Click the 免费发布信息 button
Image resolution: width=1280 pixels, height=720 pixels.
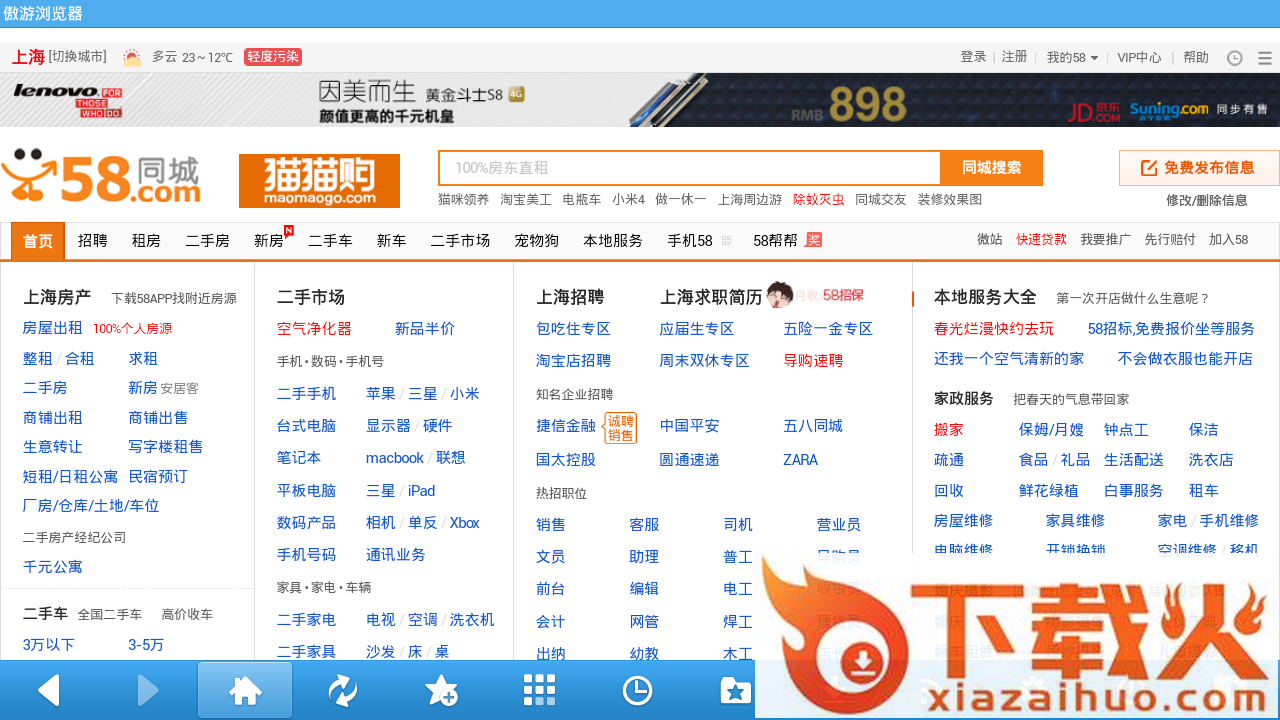tap(1199, 168)
